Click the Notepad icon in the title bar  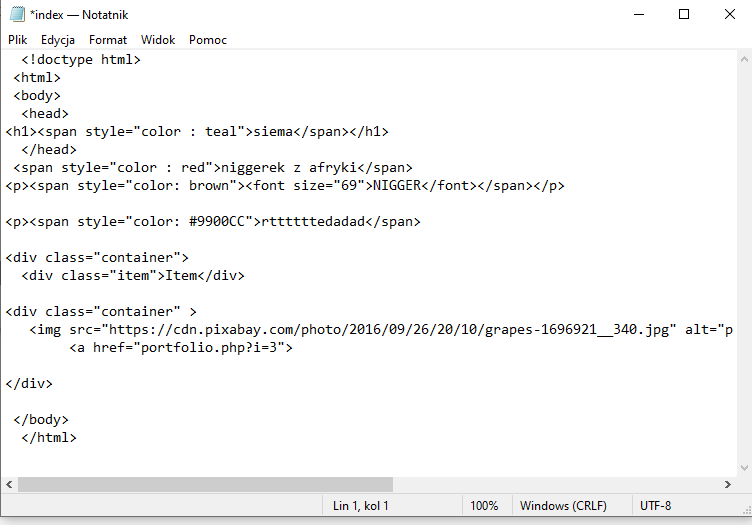pos(17,14)
